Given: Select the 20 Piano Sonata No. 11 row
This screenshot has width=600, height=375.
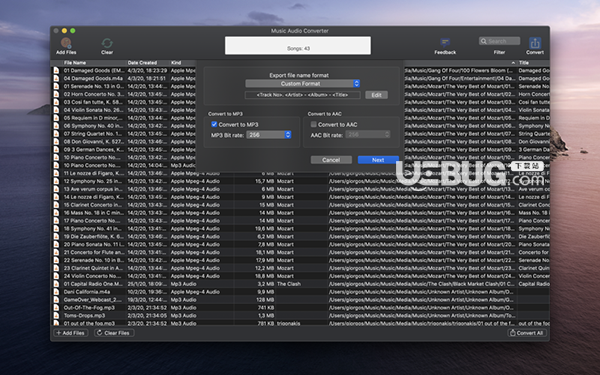Looking at the screenshot, I should (300, 245).
